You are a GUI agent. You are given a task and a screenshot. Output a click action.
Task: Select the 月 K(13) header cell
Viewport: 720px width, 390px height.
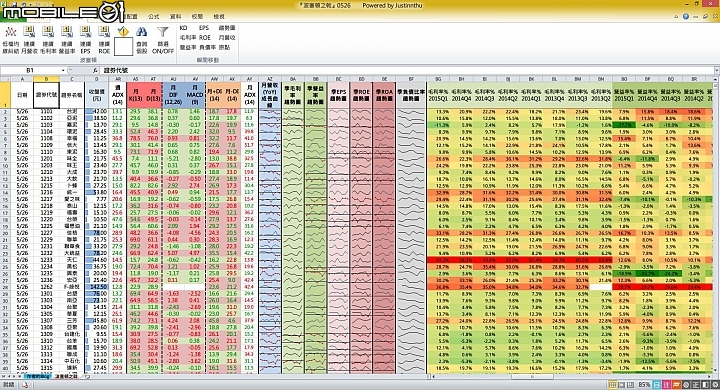[x=135, y=95]
